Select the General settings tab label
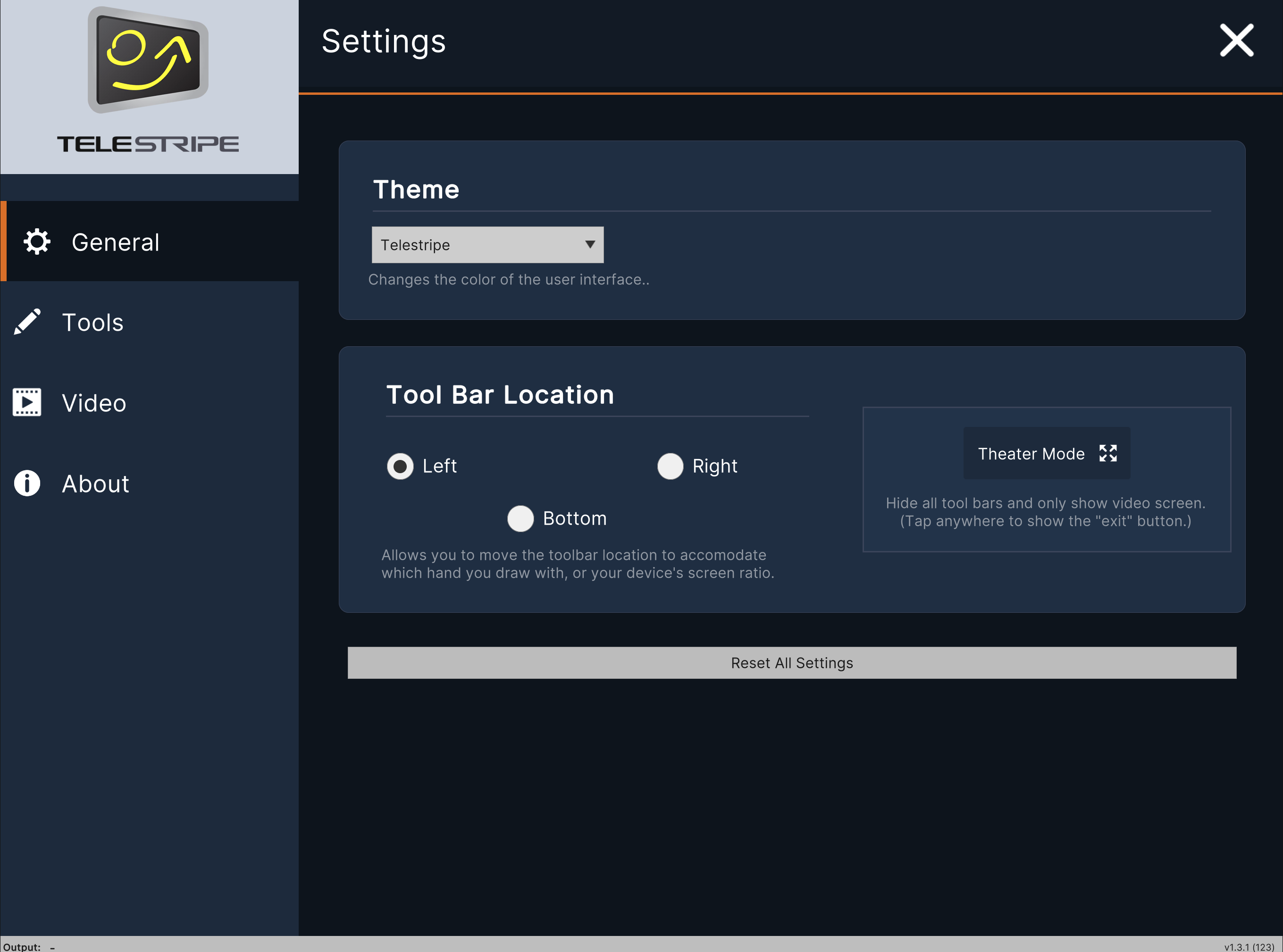Screen dimensions: 1283x952 (x=115, y=242)
